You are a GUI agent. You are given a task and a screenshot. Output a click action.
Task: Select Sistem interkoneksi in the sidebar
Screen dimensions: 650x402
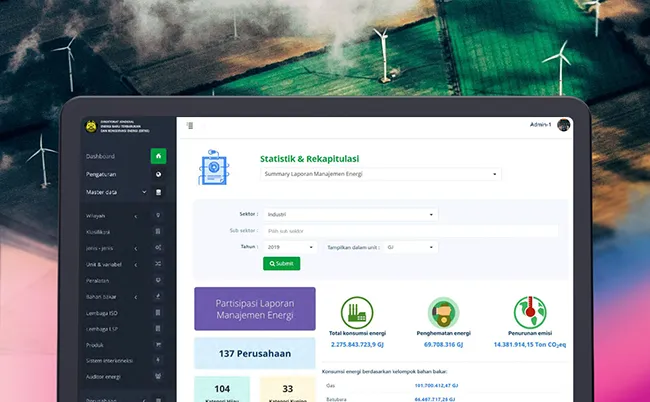[108, 360]
